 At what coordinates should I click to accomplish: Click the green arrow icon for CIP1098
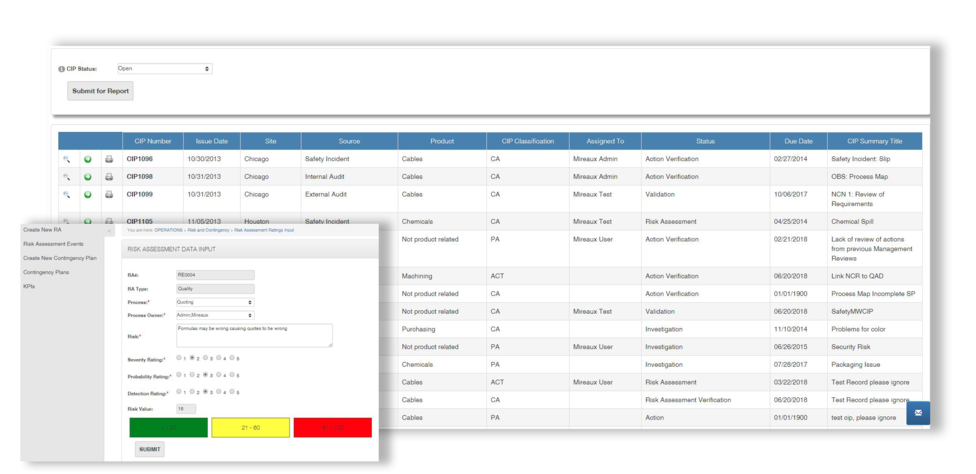coord(88,177)
